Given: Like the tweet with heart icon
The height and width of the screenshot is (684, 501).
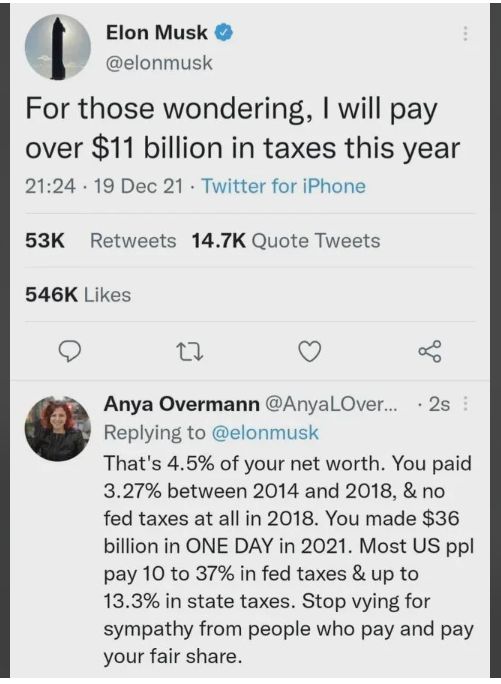Looking at the screenshot, I should coord(309,351).
